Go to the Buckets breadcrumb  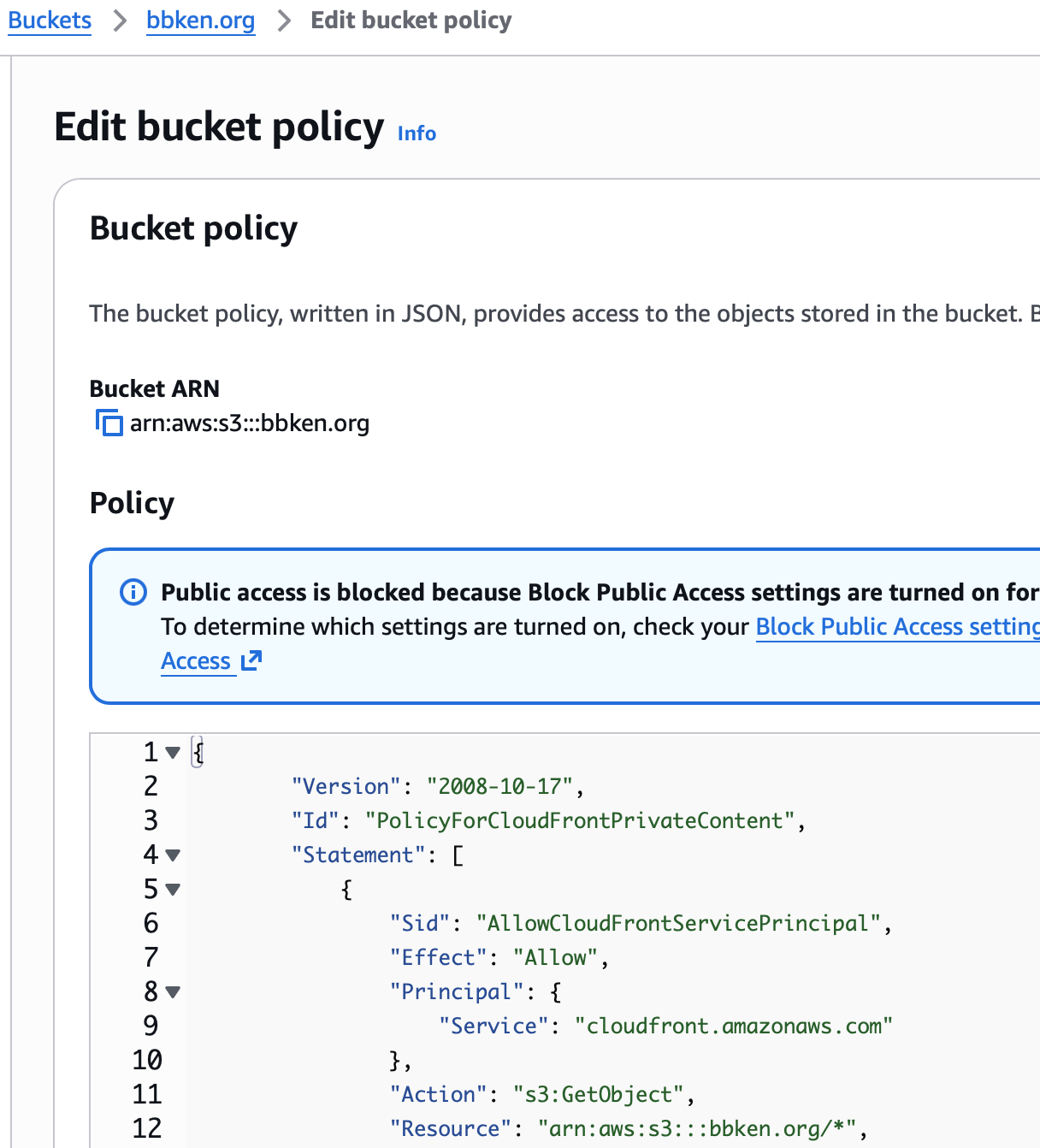point(50,21)
